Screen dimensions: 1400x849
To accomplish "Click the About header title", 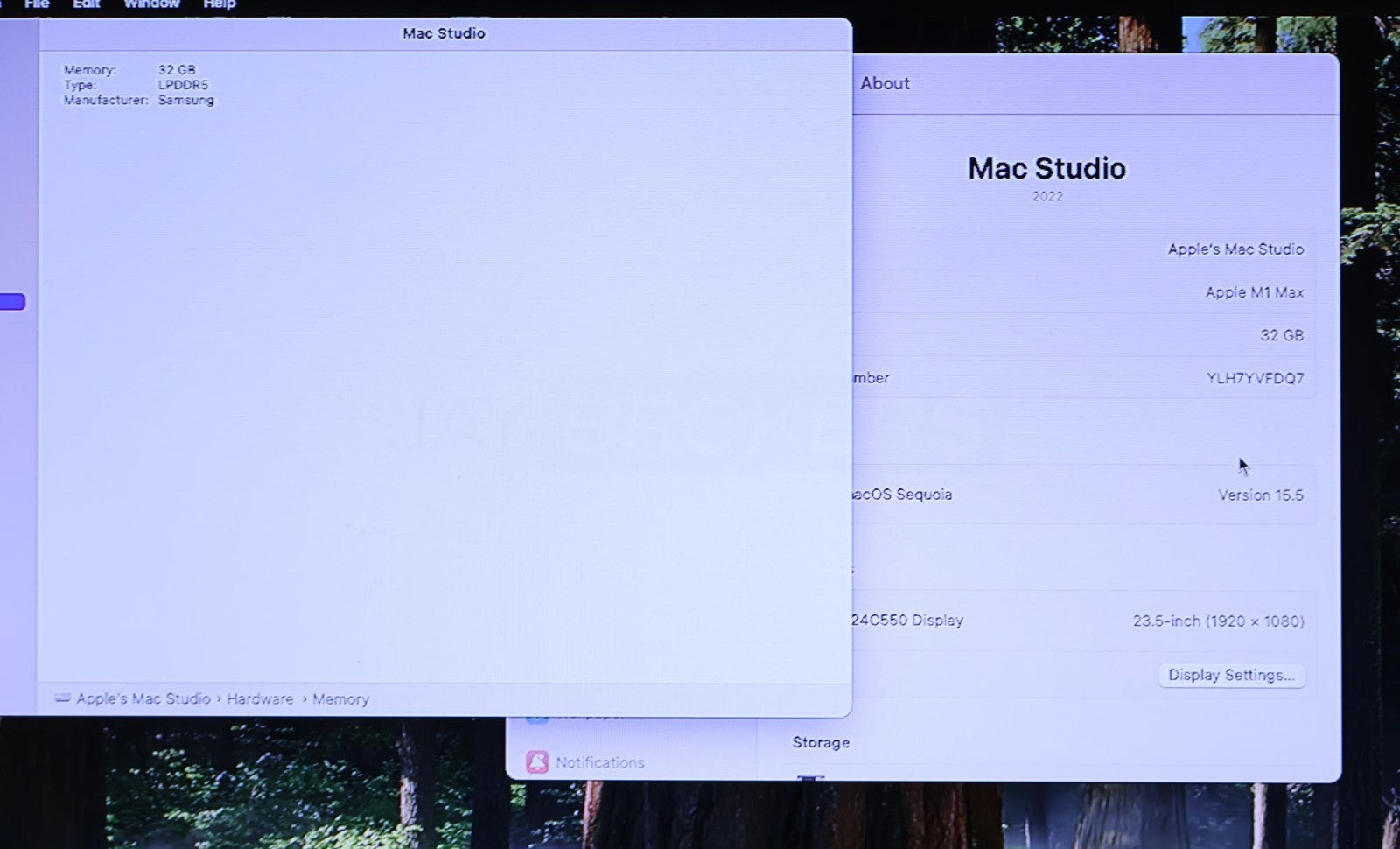I will pos(885,83).
